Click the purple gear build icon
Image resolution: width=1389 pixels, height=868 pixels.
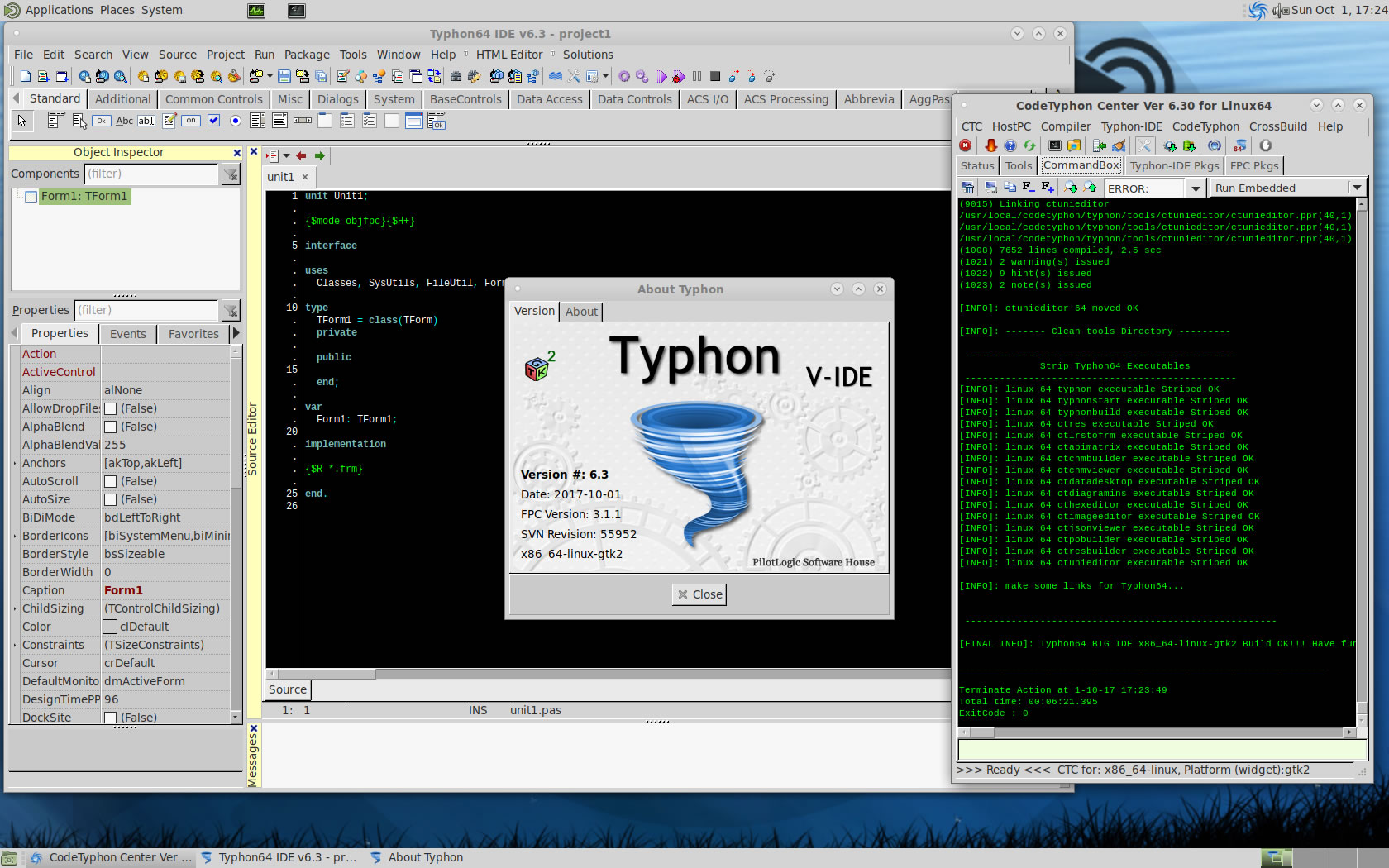point(624,76)
